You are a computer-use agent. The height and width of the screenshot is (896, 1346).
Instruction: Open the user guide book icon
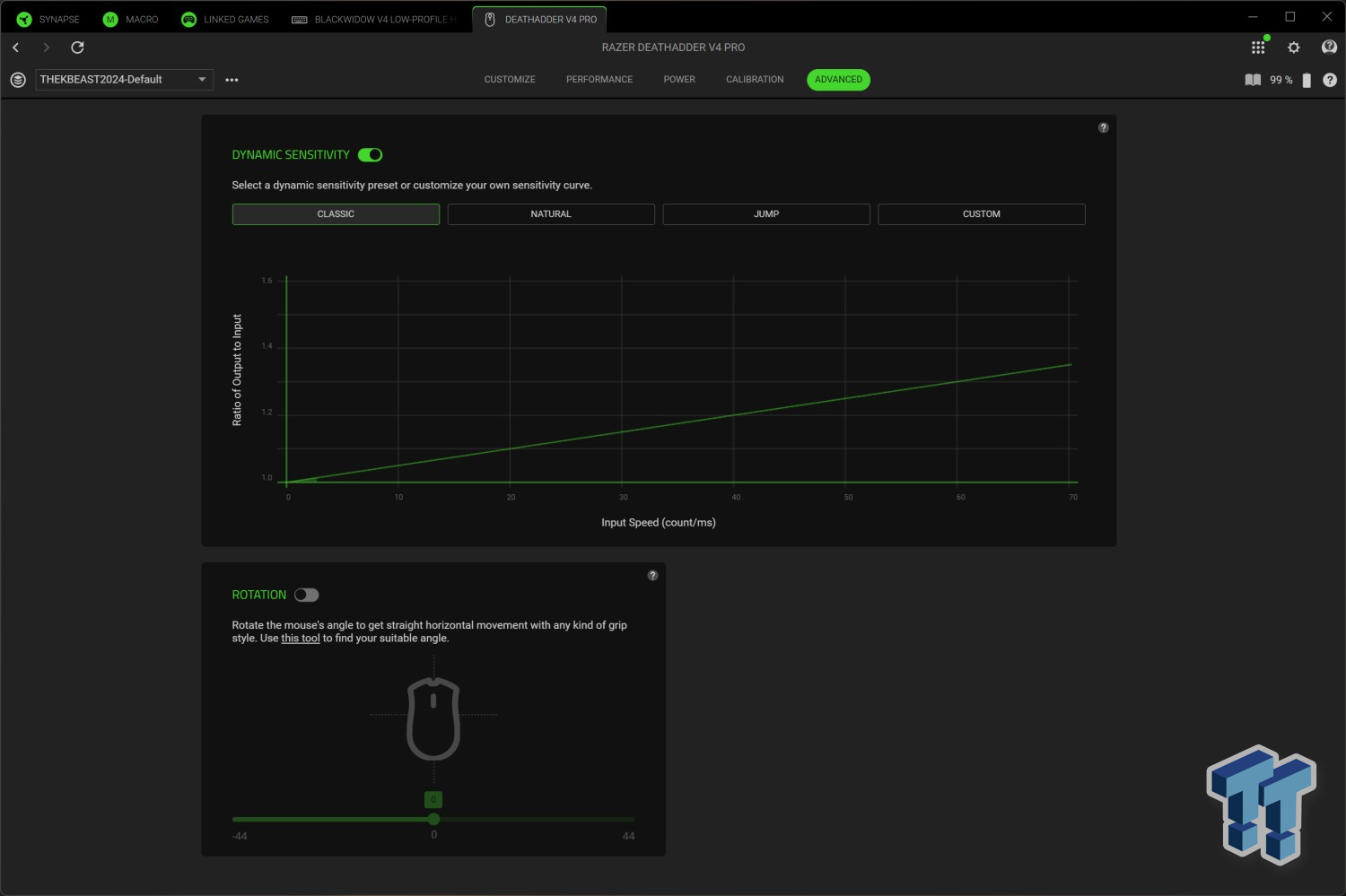[x=1253, y=80]
